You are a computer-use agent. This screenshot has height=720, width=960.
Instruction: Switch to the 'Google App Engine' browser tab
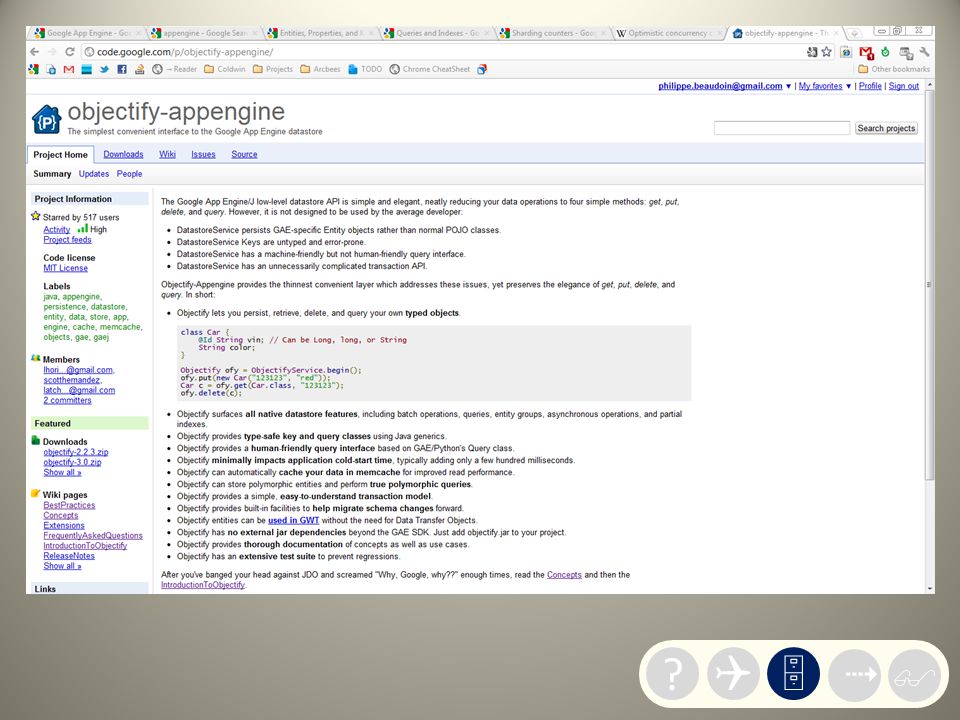[x=88, y=33]
